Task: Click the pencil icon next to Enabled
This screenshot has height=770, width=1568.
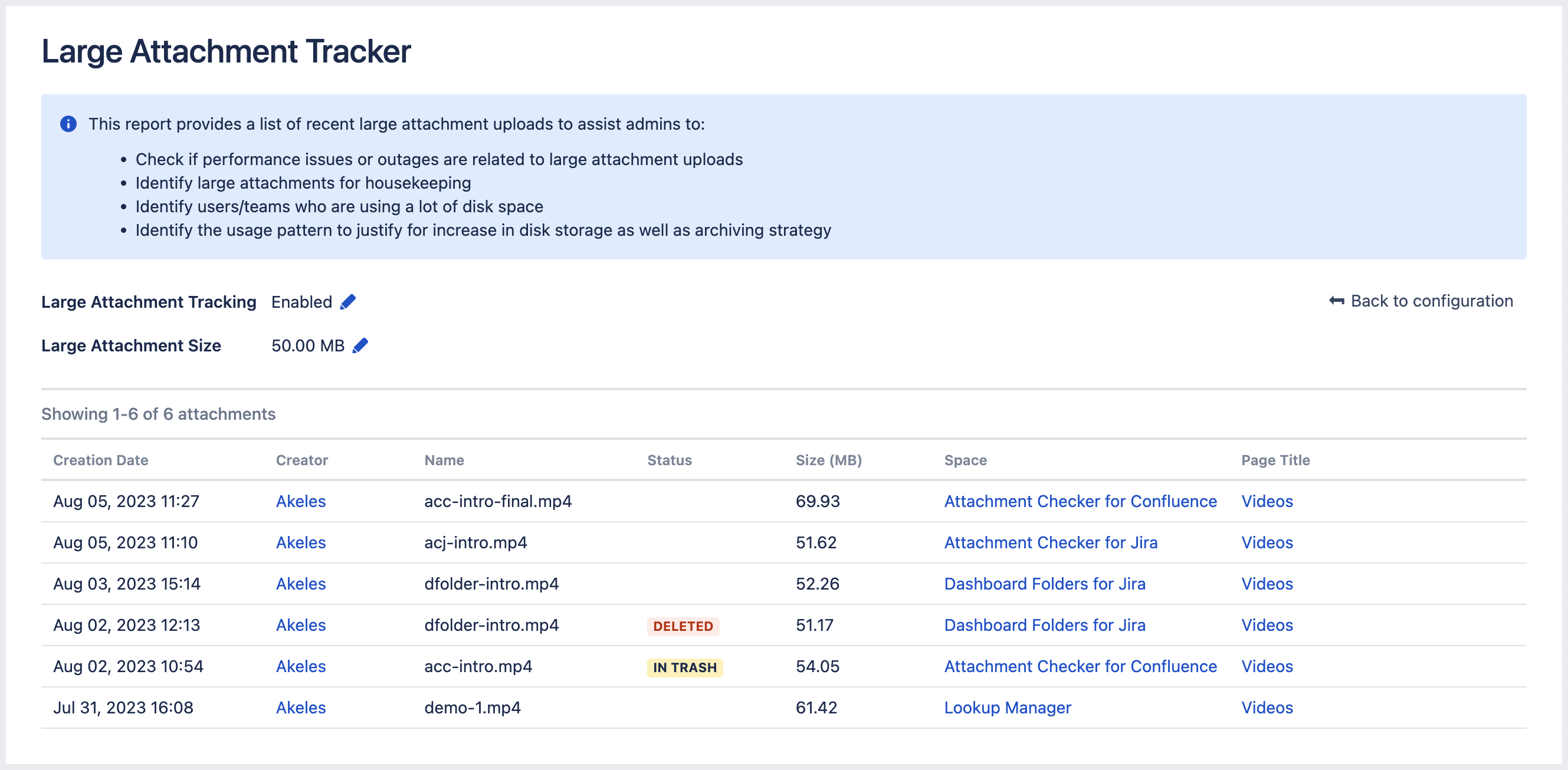Action: tap(347, 302)
